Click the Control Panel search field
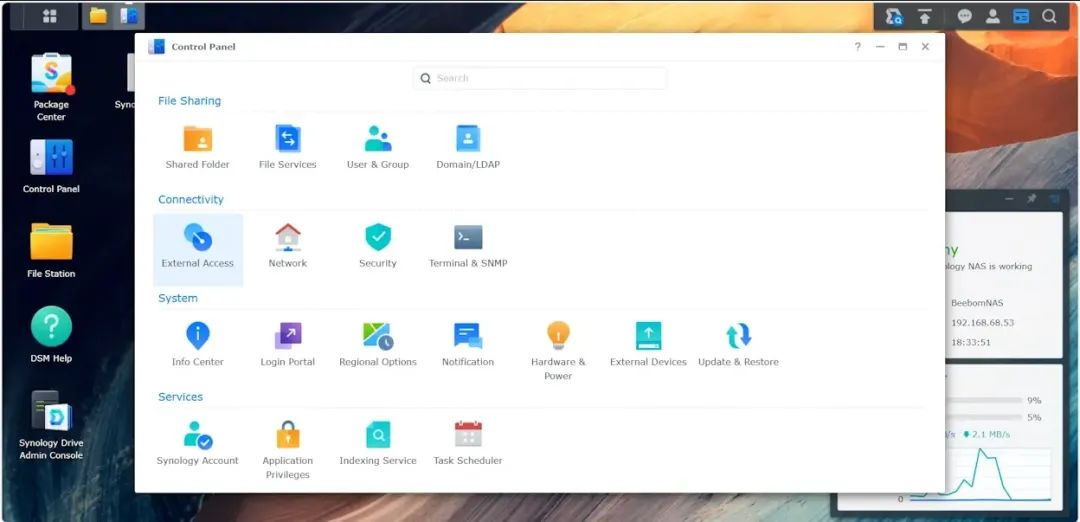Viewport: 1080px width, 522px height. tap(540, 78)
